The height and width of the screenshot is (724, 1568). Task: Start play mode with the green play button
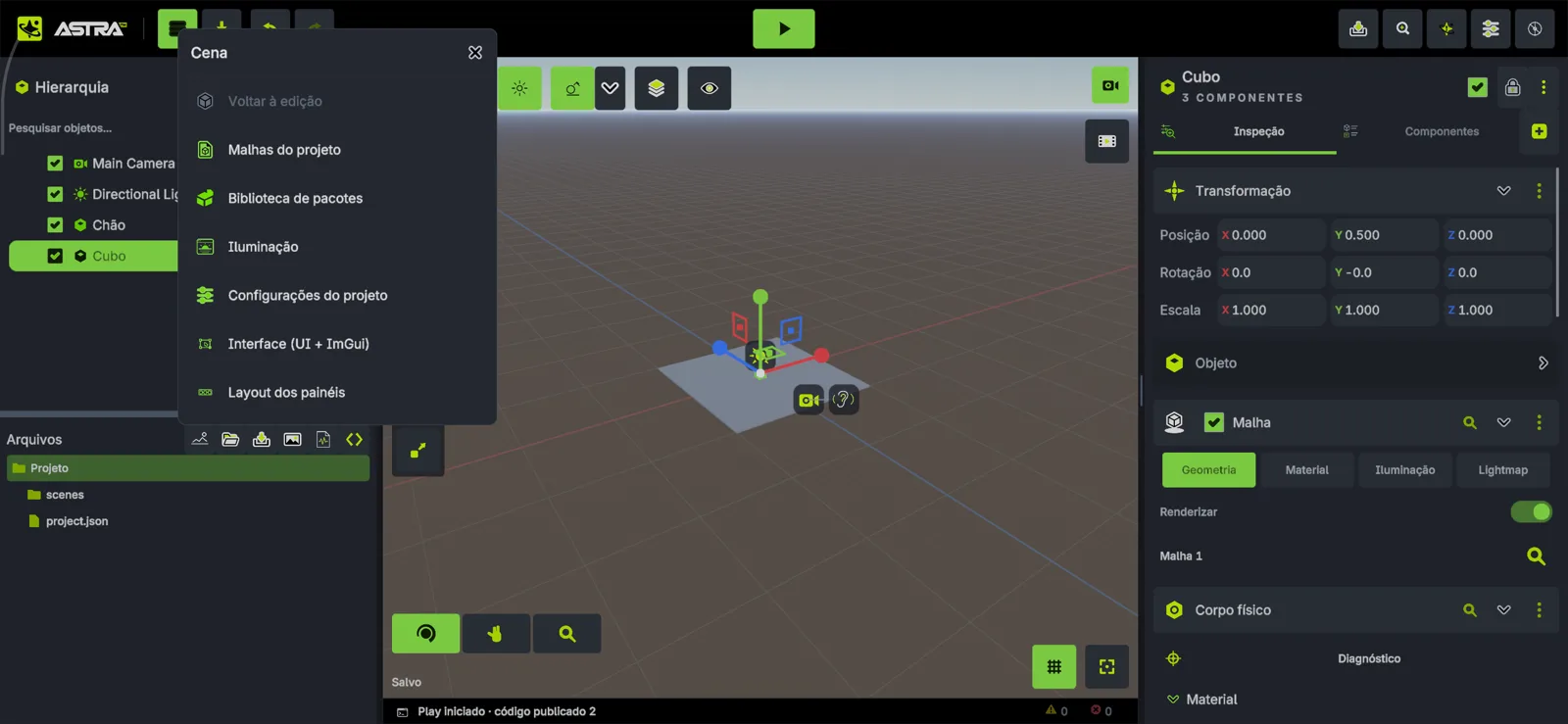click(783, 28)
